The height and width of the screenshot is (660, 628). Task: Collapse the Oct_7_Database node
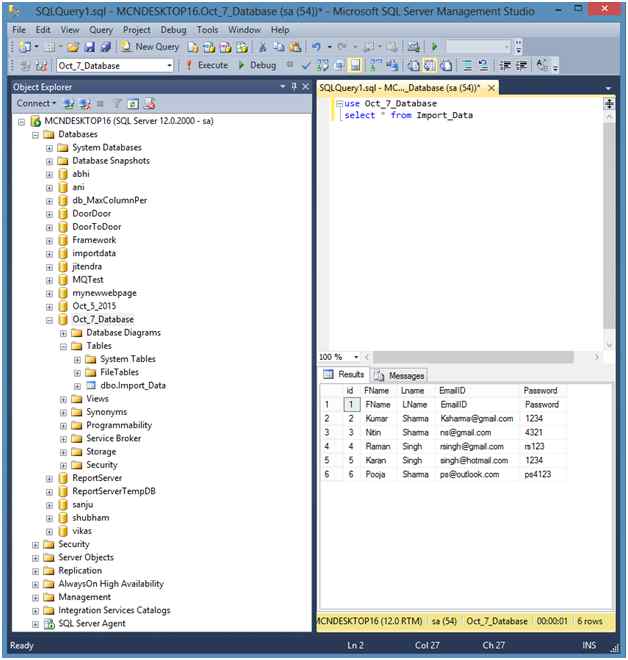(x=49, y=320)
